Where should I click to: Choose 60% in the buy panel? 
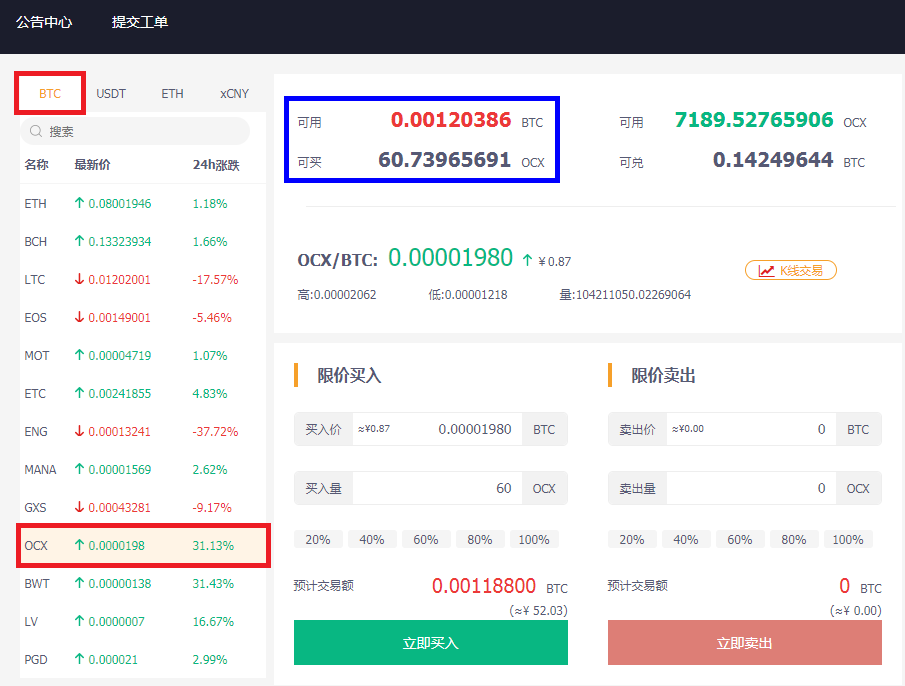[426, 539]
